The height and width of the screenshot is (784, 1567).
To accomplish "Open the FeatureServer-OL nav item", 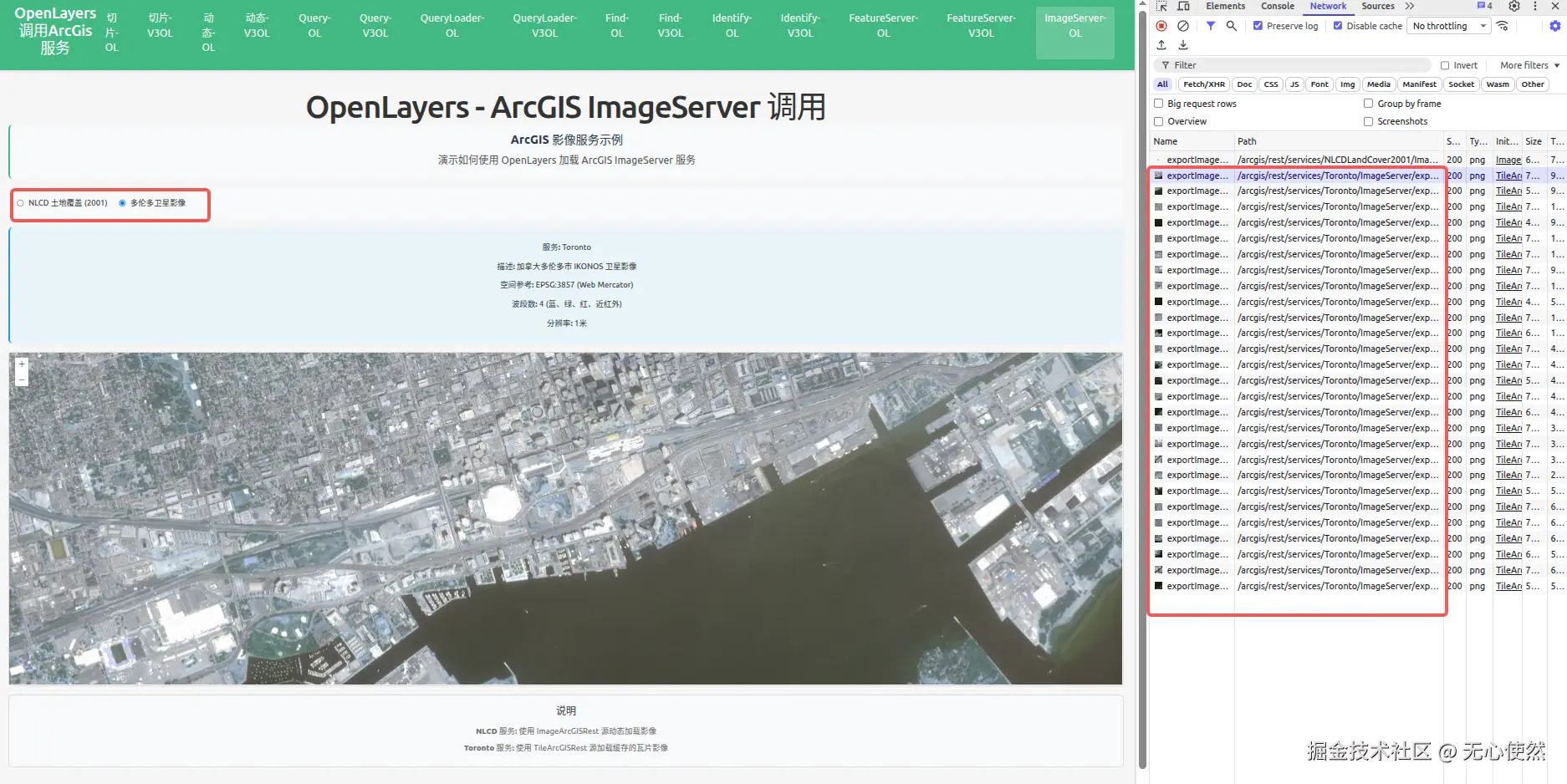I will [x=883, y=26].
